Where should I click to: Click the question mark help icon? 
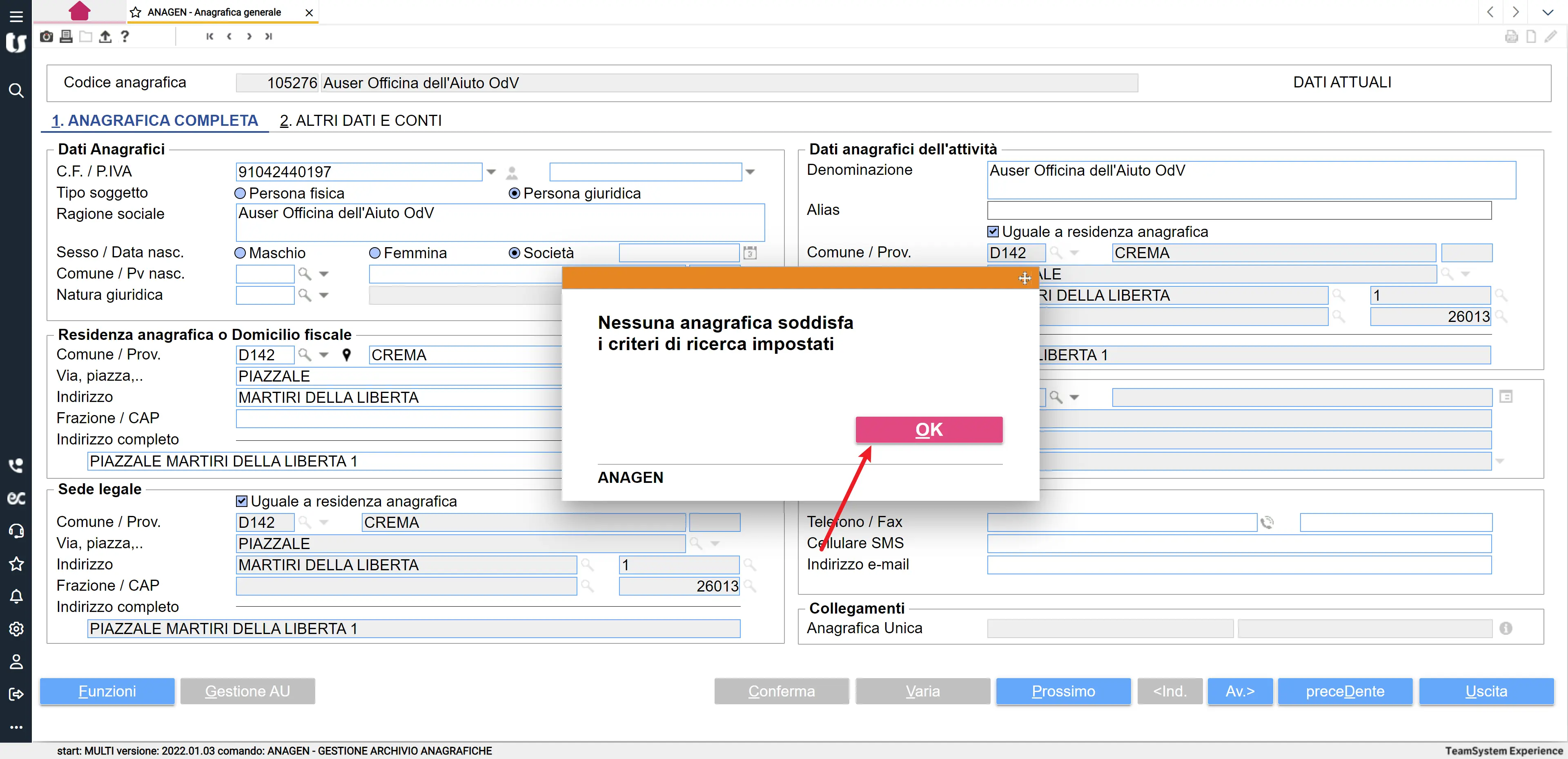[x=125, y=36]
